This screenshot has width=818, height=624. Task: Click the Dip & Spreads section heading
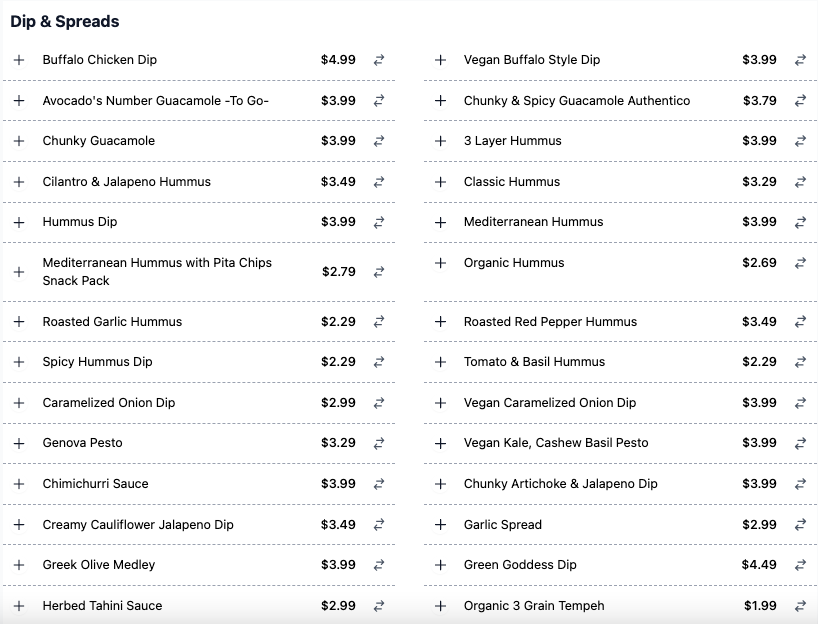tap(65, 21)
